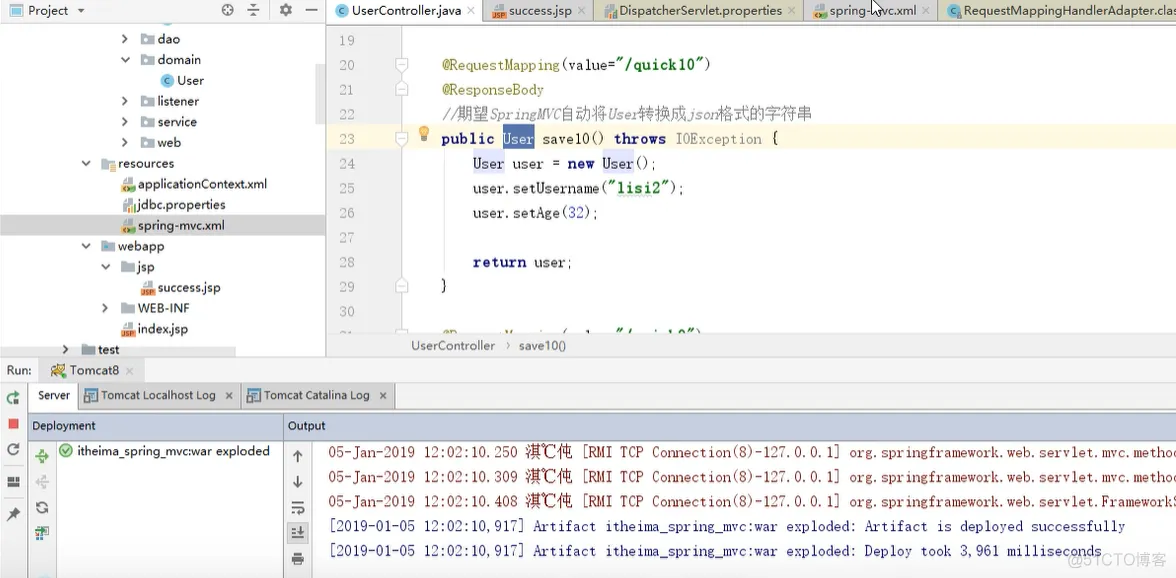This screenshot has height=578, width=1176.
Task: Click the rerun Tomcat8 icon
Action: click(x=12, y=398)
